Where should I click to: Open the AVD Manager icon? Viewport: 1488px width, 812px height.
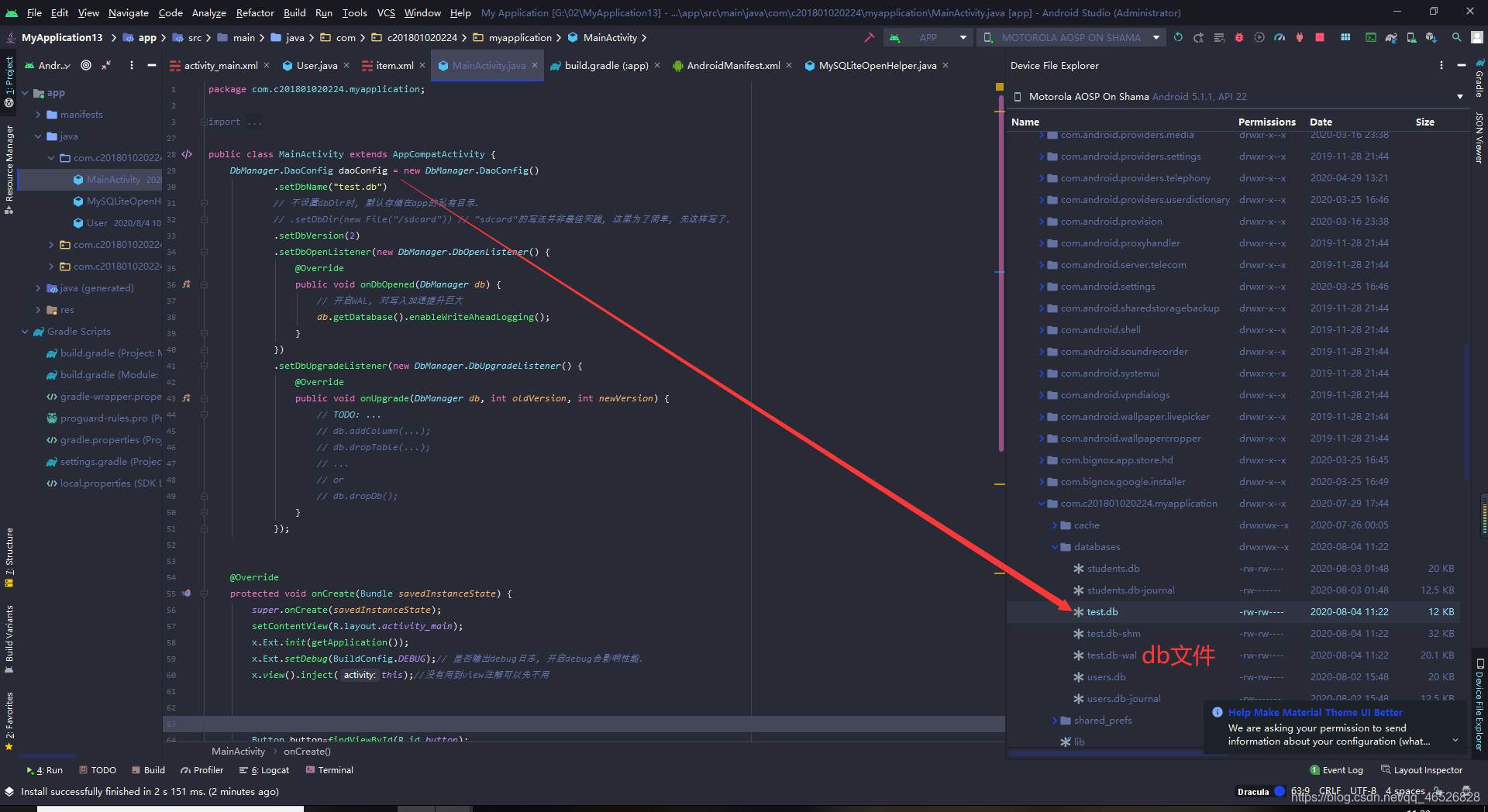coord(1411,37)
